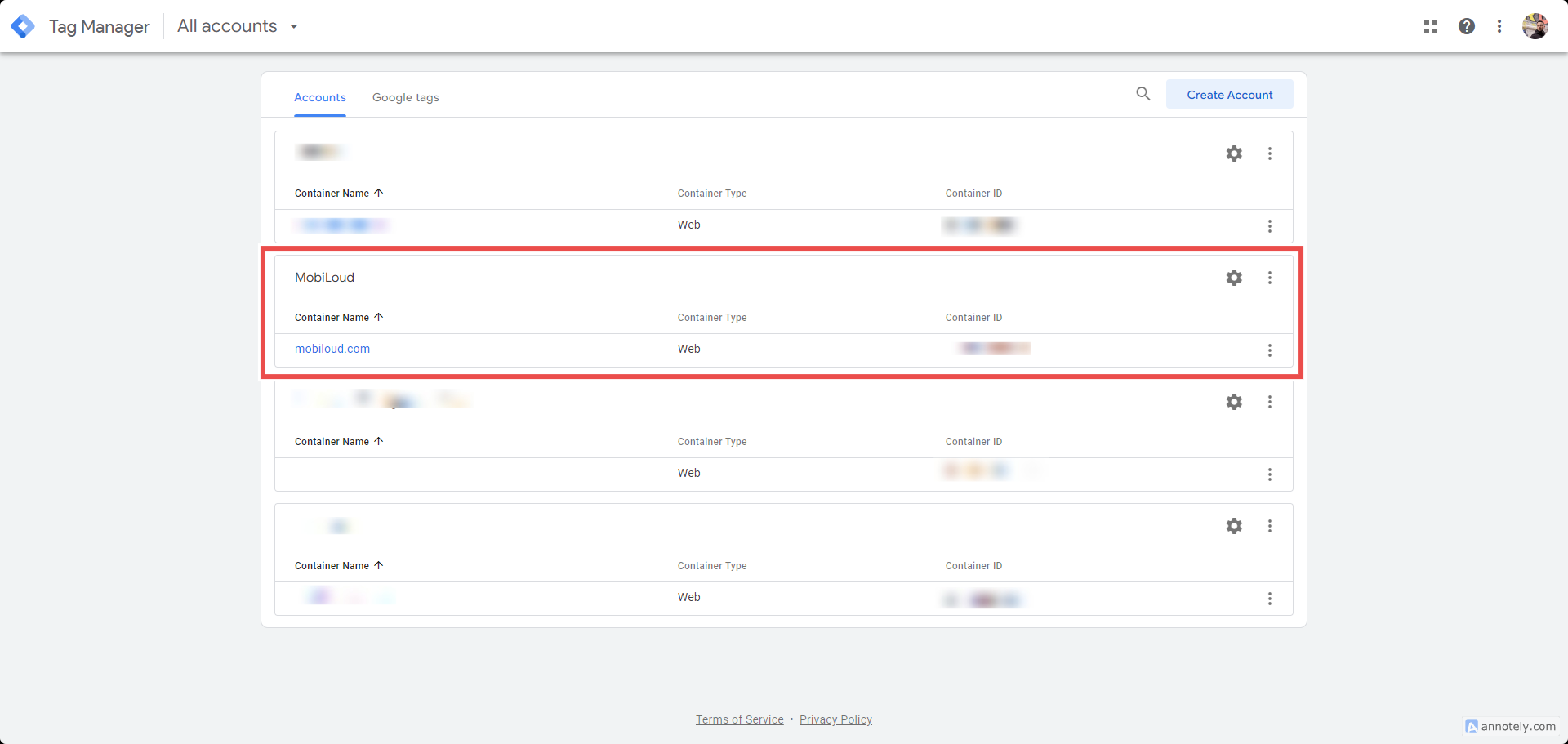Open the header more options menu

[1499, 26]
